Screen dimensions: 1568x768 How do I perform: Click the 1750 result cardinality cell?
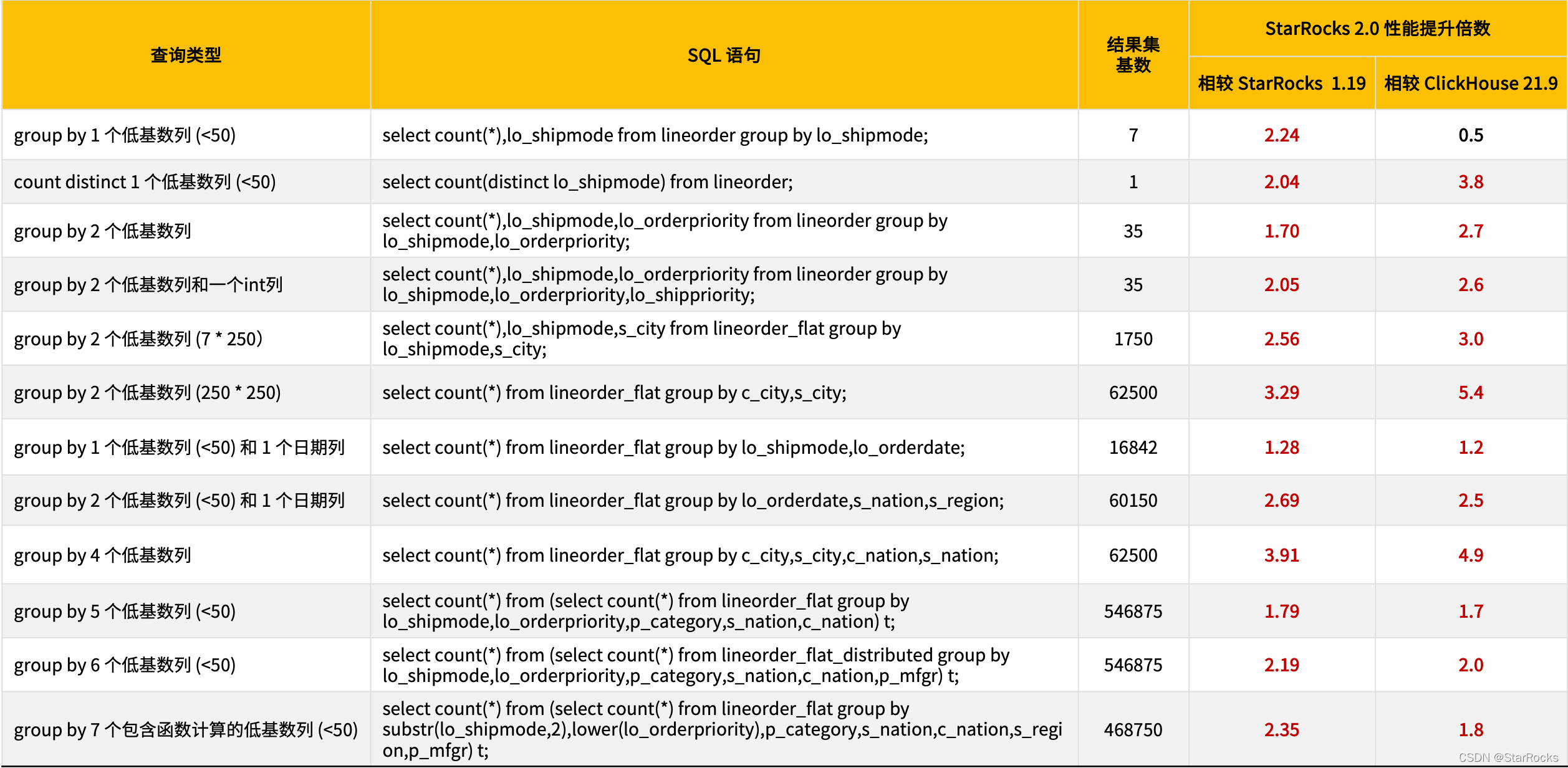[1133, 339]
